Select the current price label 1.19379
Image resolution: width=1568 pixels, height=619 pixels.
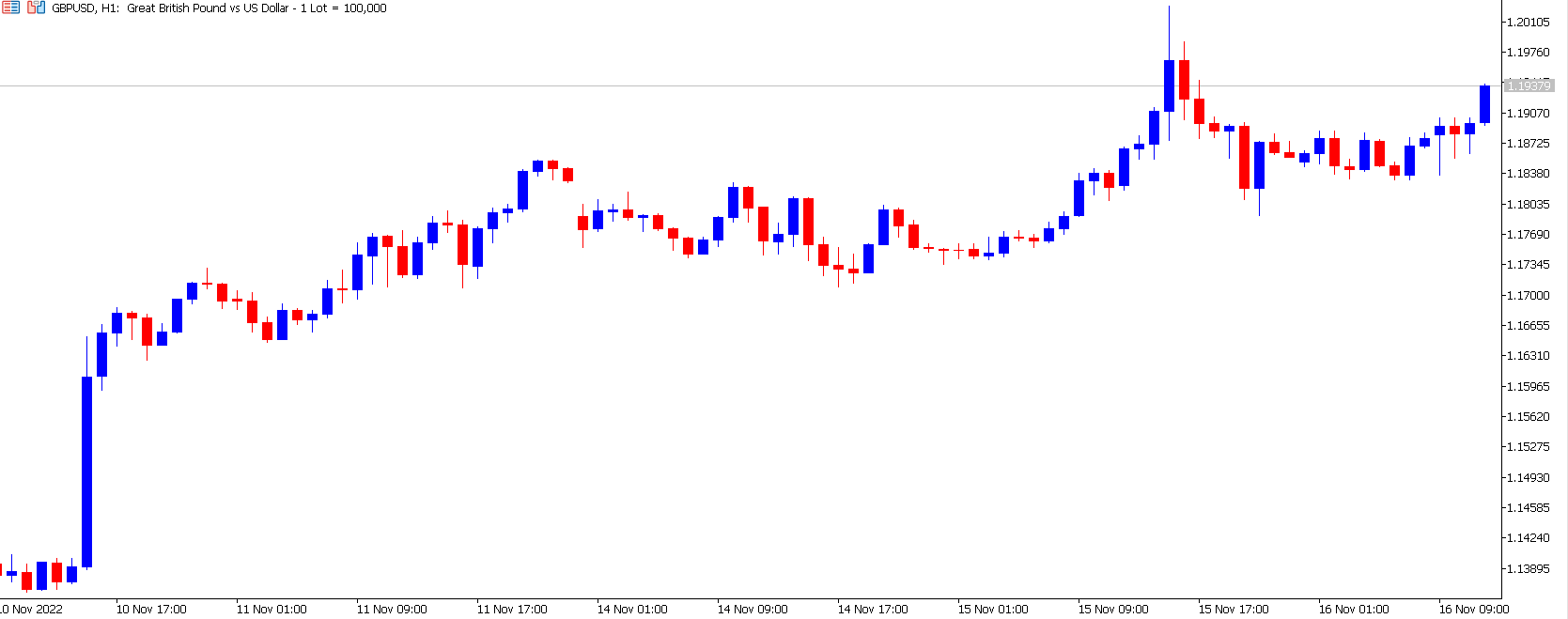[x=1529, y=85]
